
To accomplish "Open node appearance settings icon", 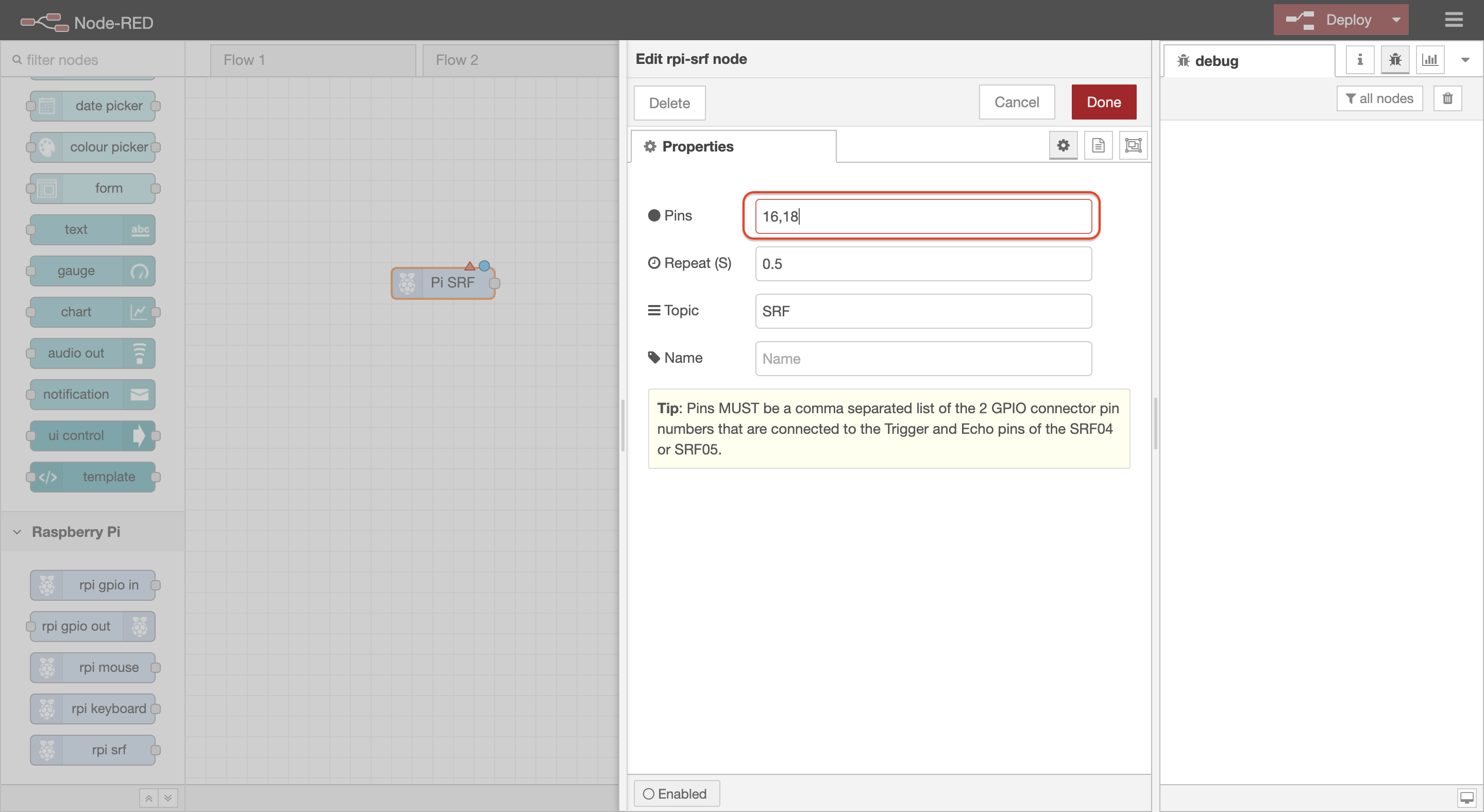I will (1133, 146).
